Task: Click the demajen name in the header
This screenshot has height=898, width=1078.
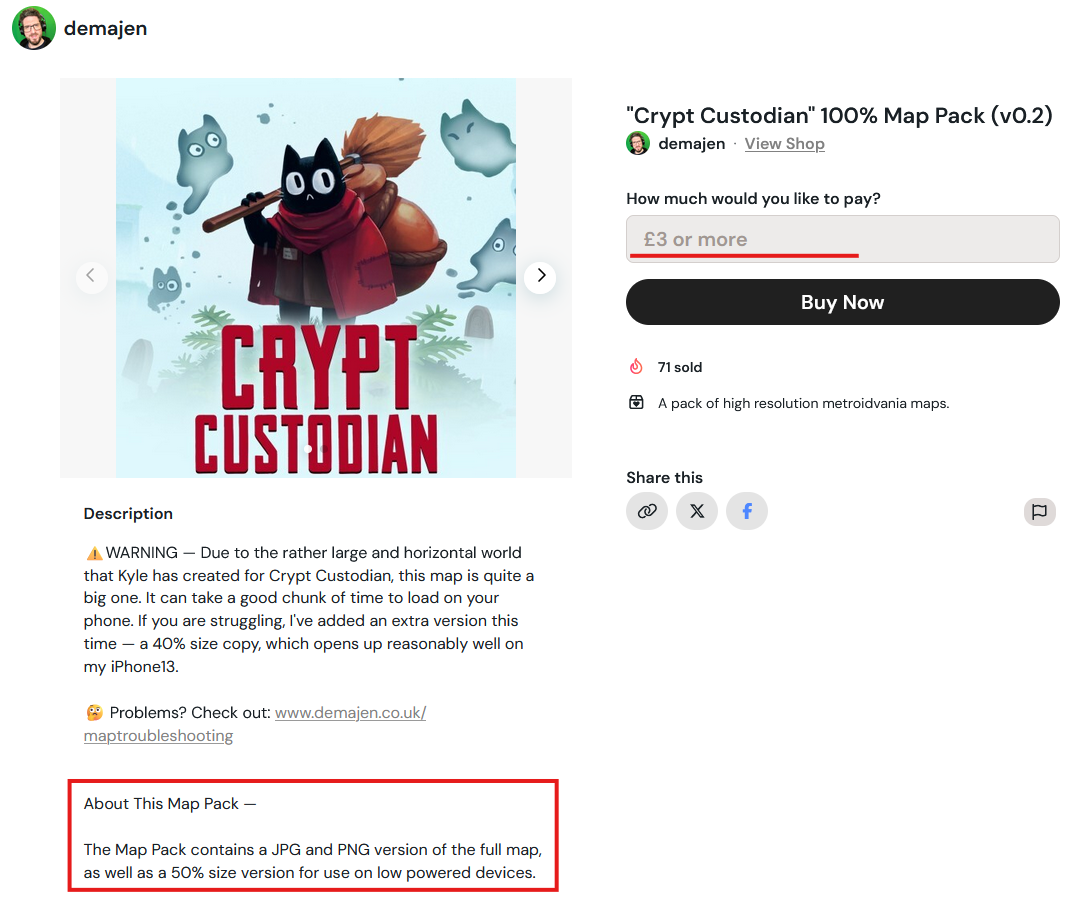Action: 105,28
